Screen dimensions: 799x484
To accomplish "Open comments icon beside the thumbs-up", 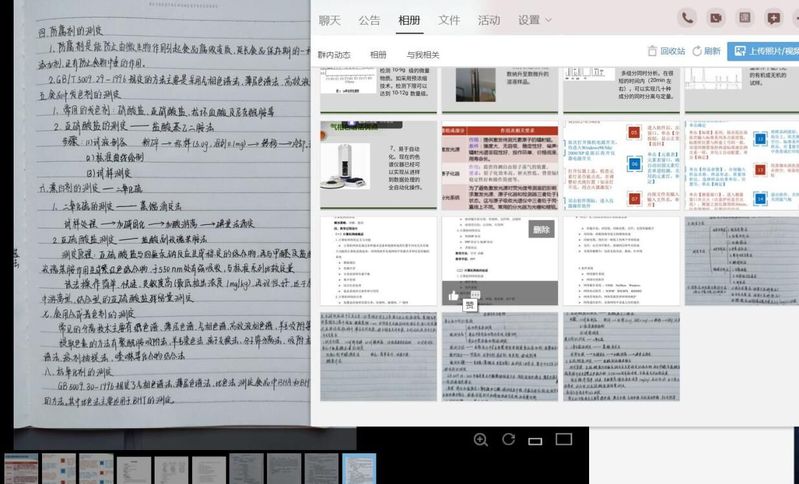I will tap(475, 295).
